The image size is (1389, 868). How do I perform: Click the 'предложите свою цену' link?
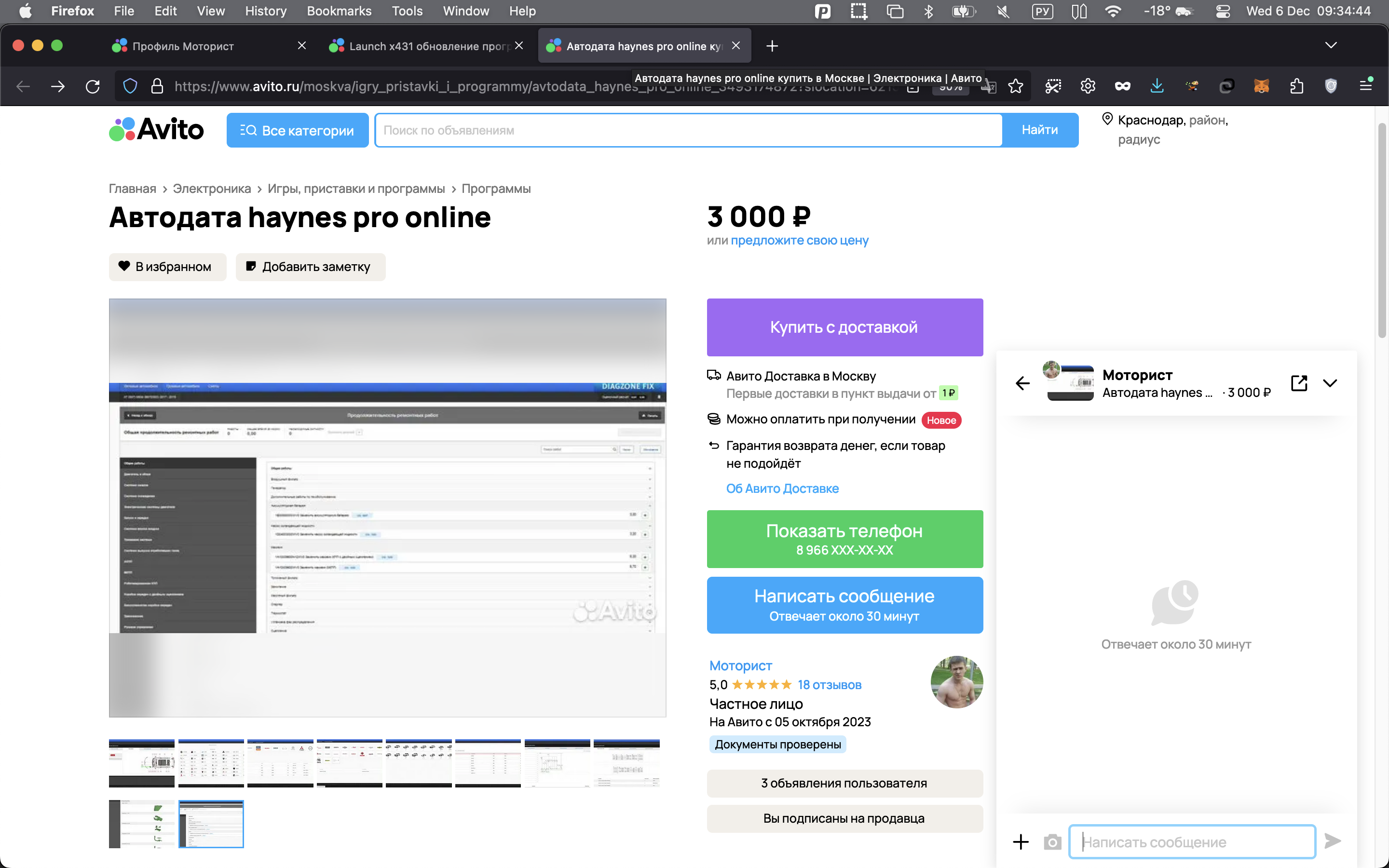pyautogui.click(x=799, y=241)
